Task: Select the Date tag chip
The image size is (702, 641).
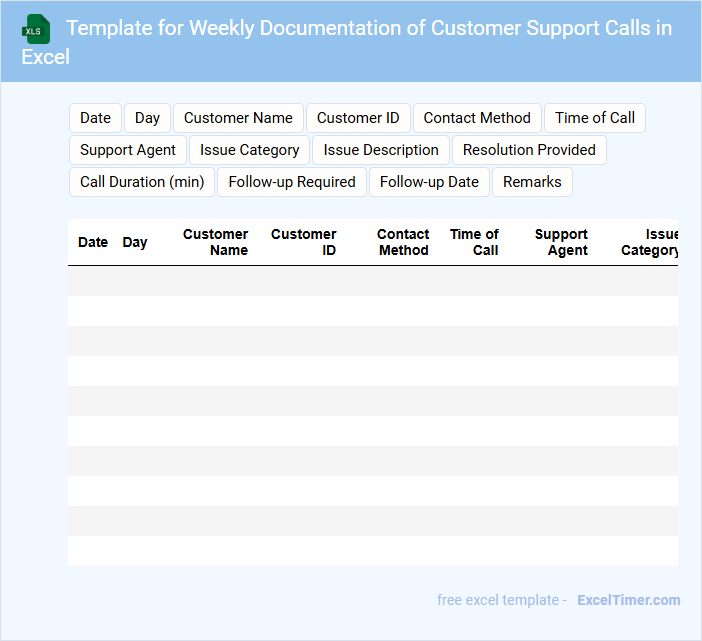Action: pyautogui.click(x=95, y=118)
